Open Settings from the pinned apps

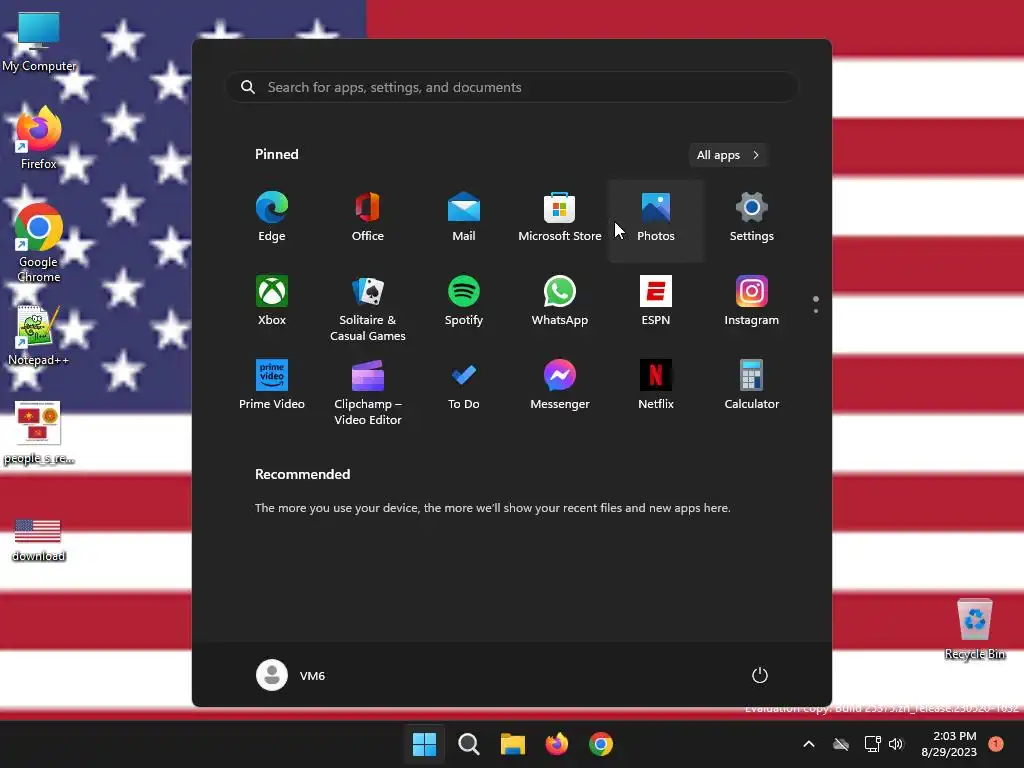(752, 217)
